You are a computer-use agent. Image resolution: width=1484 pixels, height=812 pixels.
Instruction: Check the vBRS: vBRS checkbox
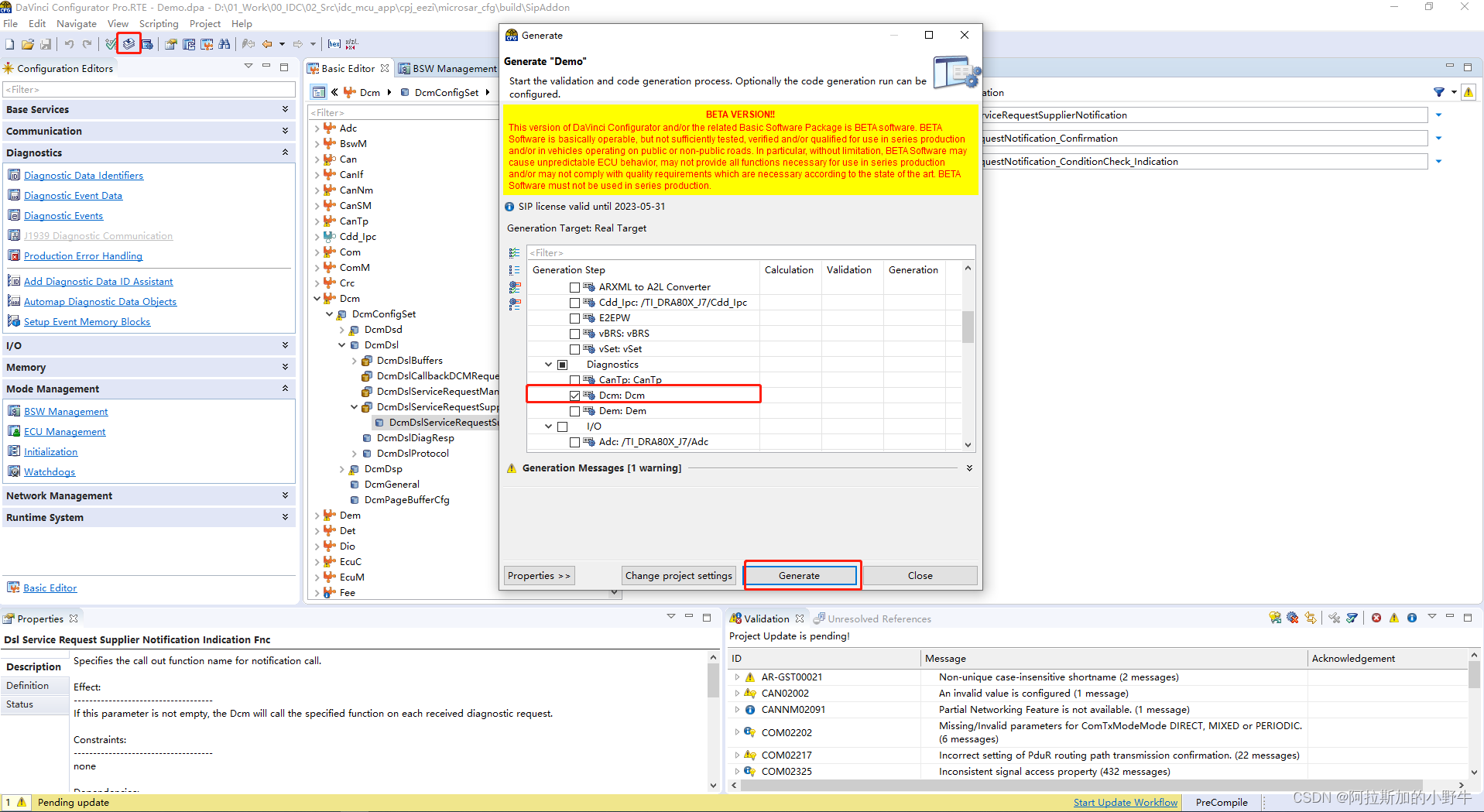(574, 334)
